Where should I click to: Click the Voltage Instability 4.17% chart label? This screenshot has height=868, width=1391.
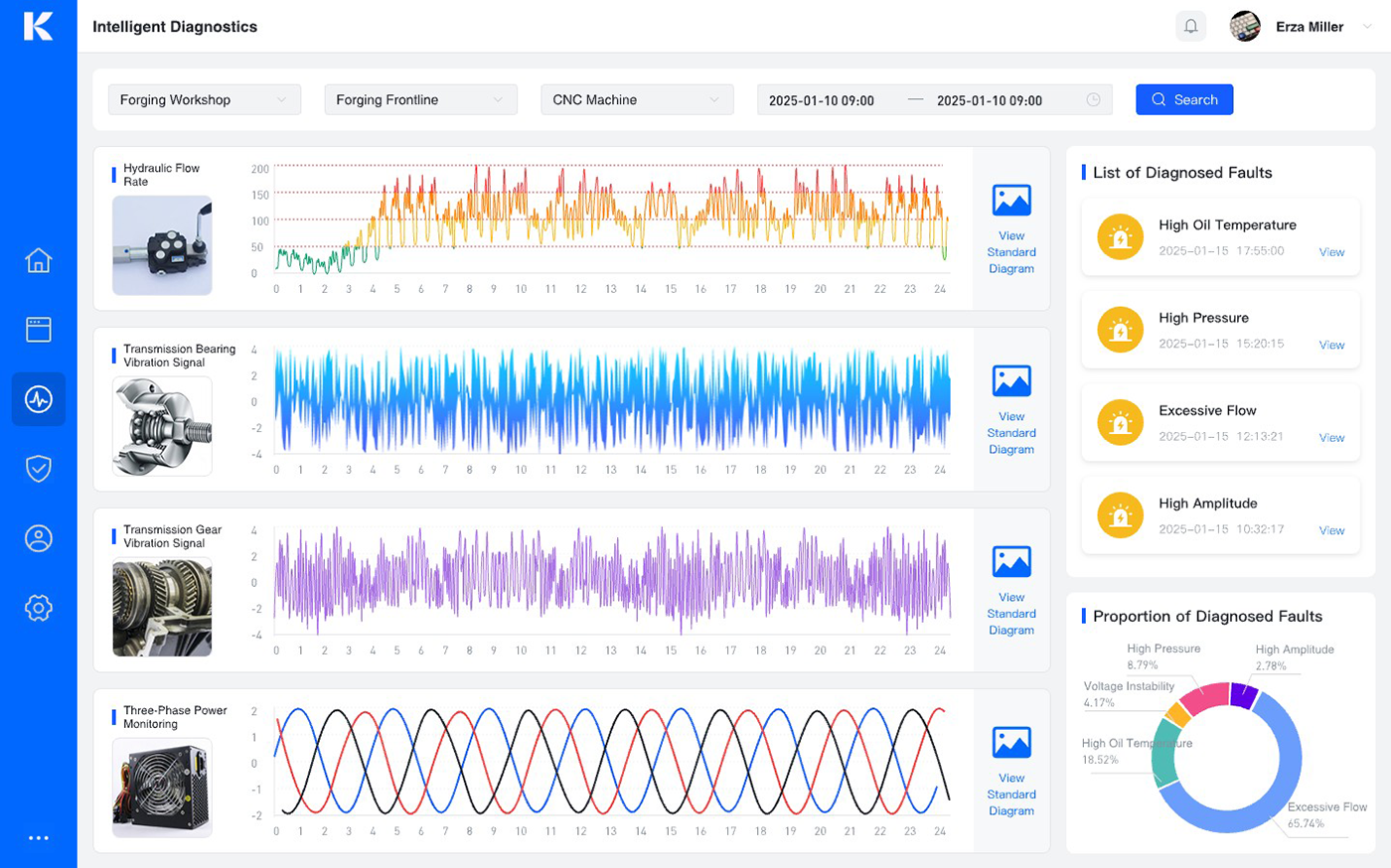click(1129, 694)
